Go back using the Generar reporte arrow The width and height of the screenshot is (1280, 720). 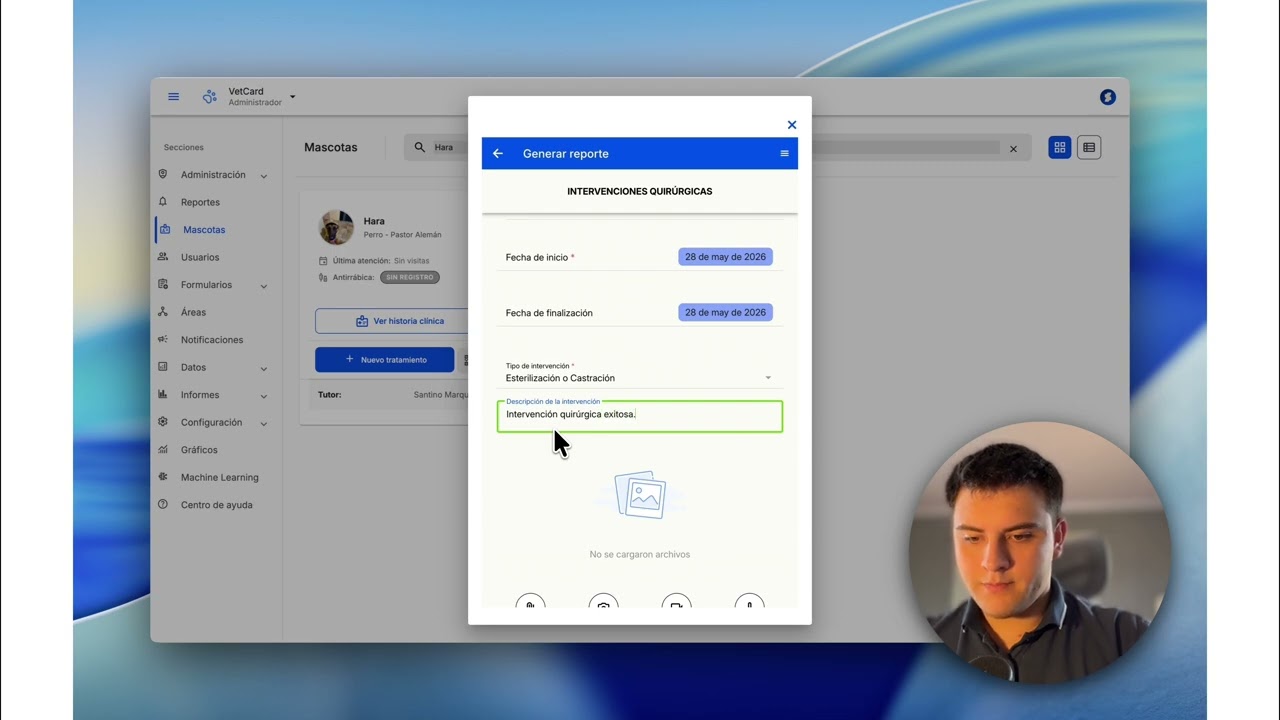(498, 154)
